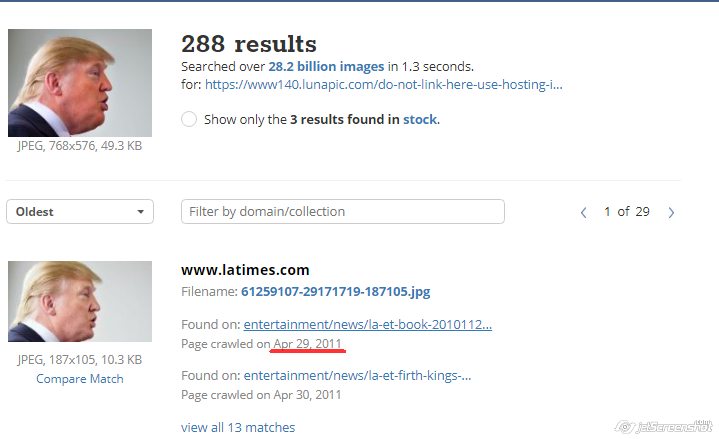This screenshot has height=439, width=719.
Task: Open filename 61259107-29171719-187105.jpg link
Action: 336,292
